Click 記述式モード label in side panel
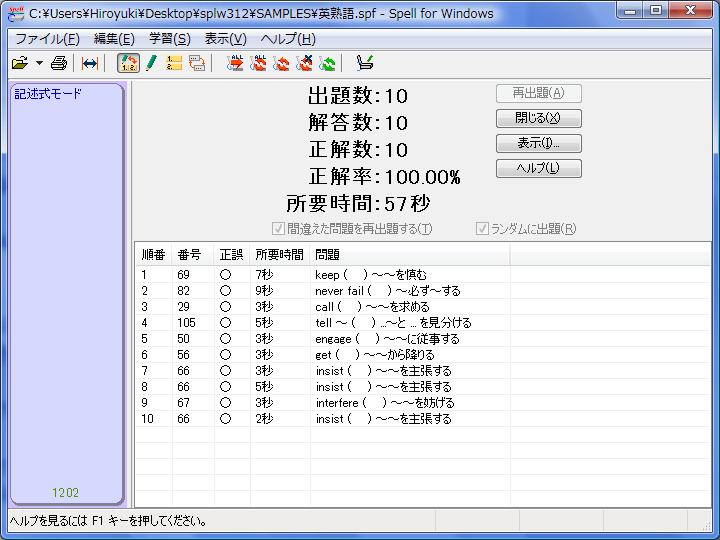This screenshot has width=720, height=540. point(48,94)
